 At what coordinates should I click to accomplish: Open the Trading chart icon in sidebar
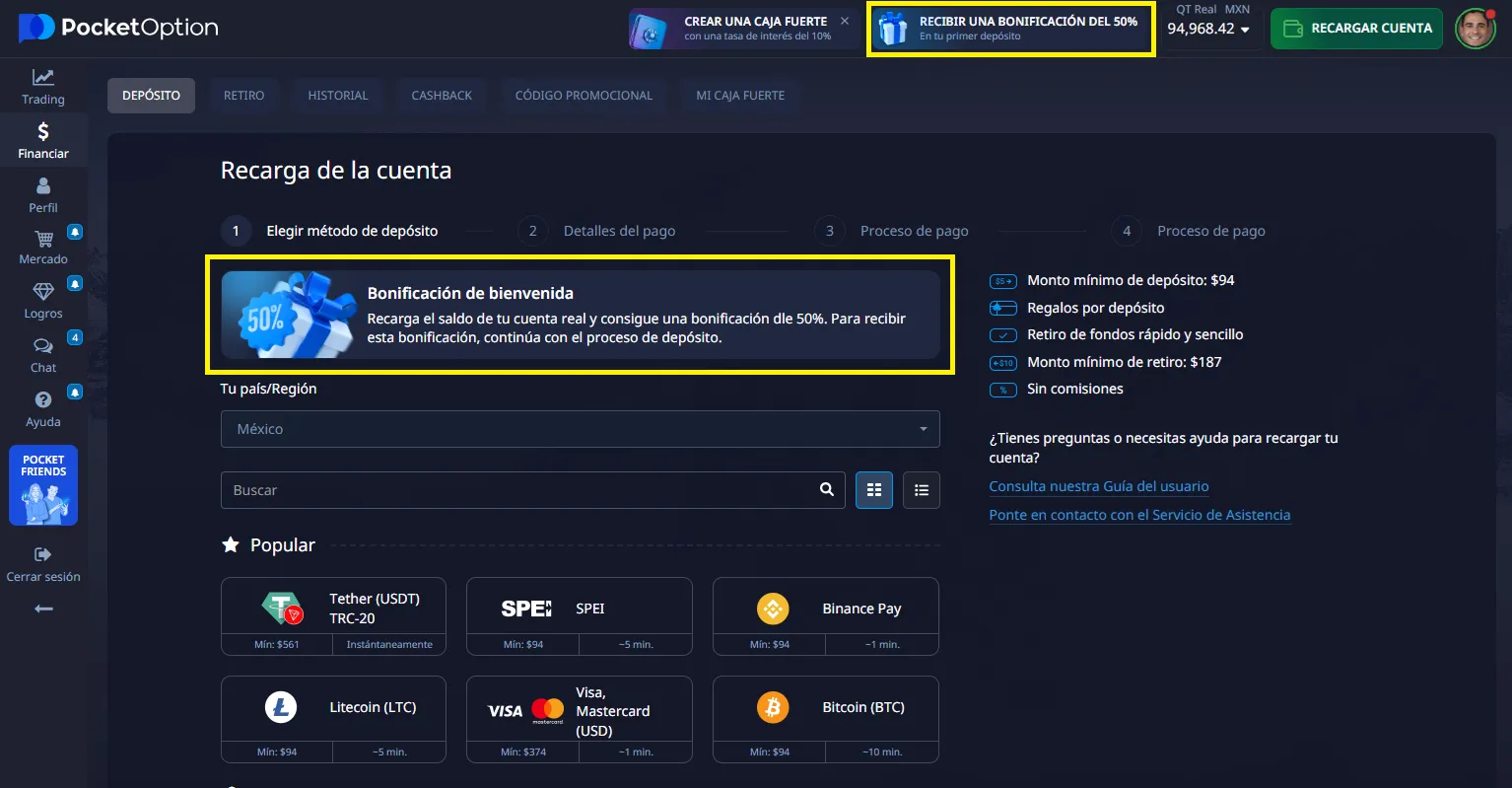[x=43, y=78]
